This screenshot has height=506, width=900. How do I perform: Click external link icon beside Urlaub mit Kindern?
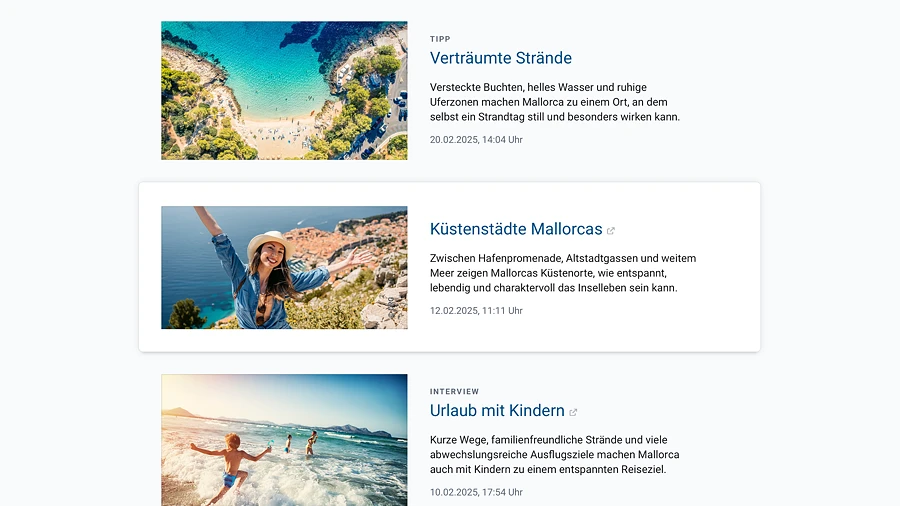point(573,412)
